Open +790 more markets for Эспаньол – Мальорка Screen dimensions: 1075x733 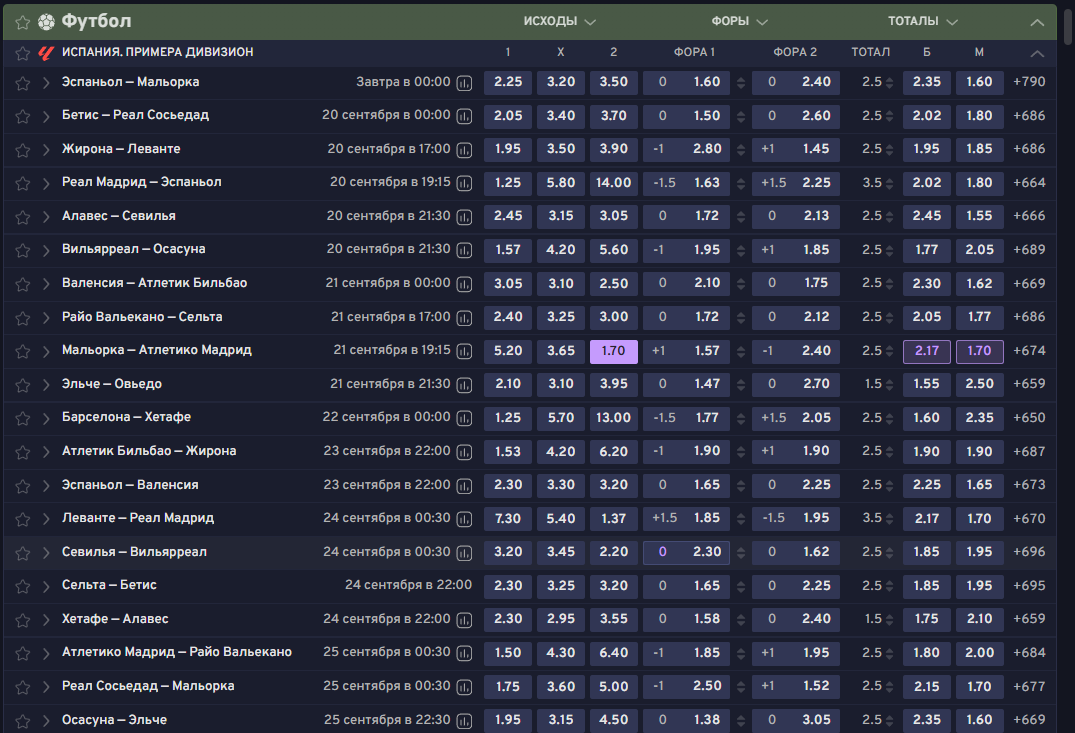point(1029,82)
